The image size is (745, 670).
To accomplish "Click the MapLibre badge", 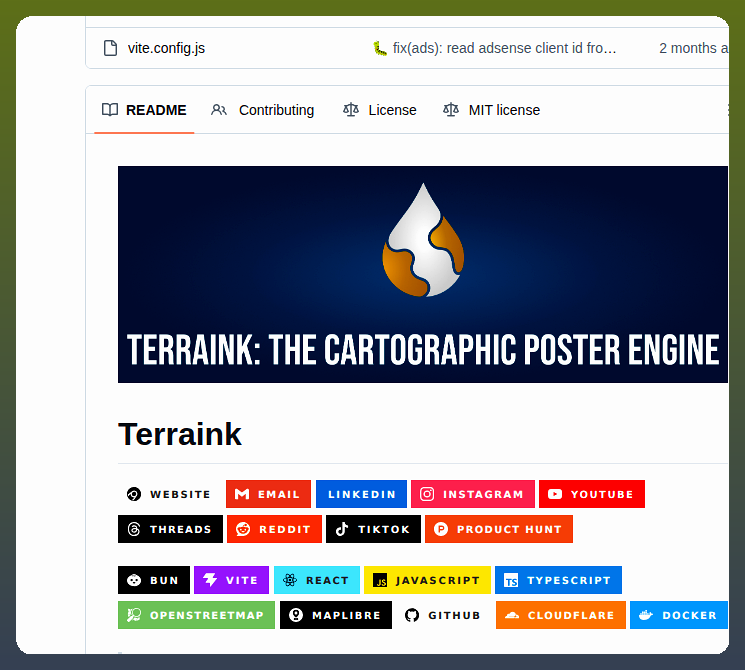I will point(336,615).
